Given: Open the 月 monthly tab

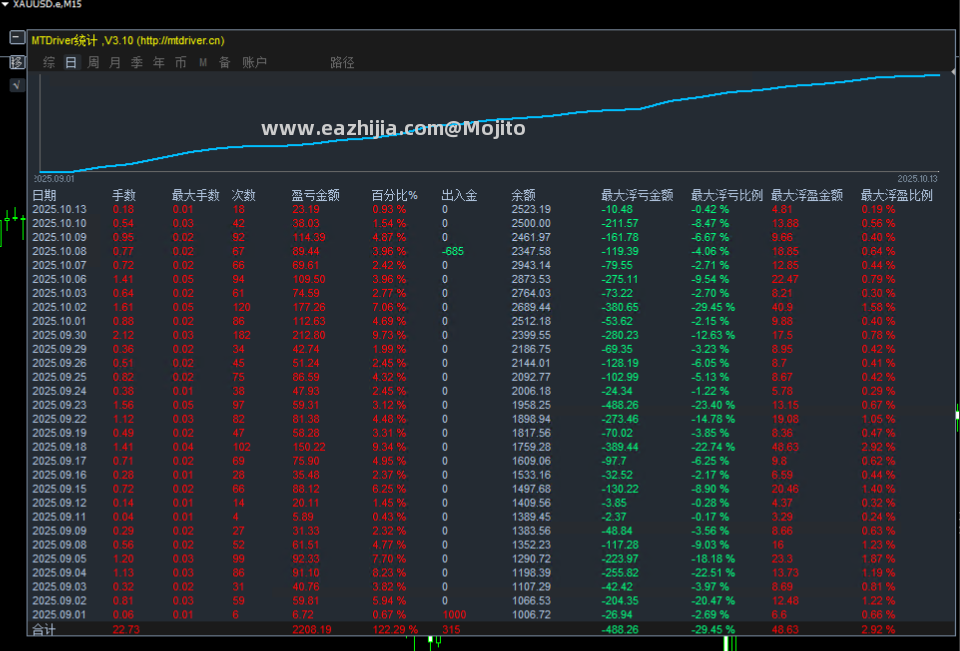Looking at the screenshot, I should click(x=115, y=62).
